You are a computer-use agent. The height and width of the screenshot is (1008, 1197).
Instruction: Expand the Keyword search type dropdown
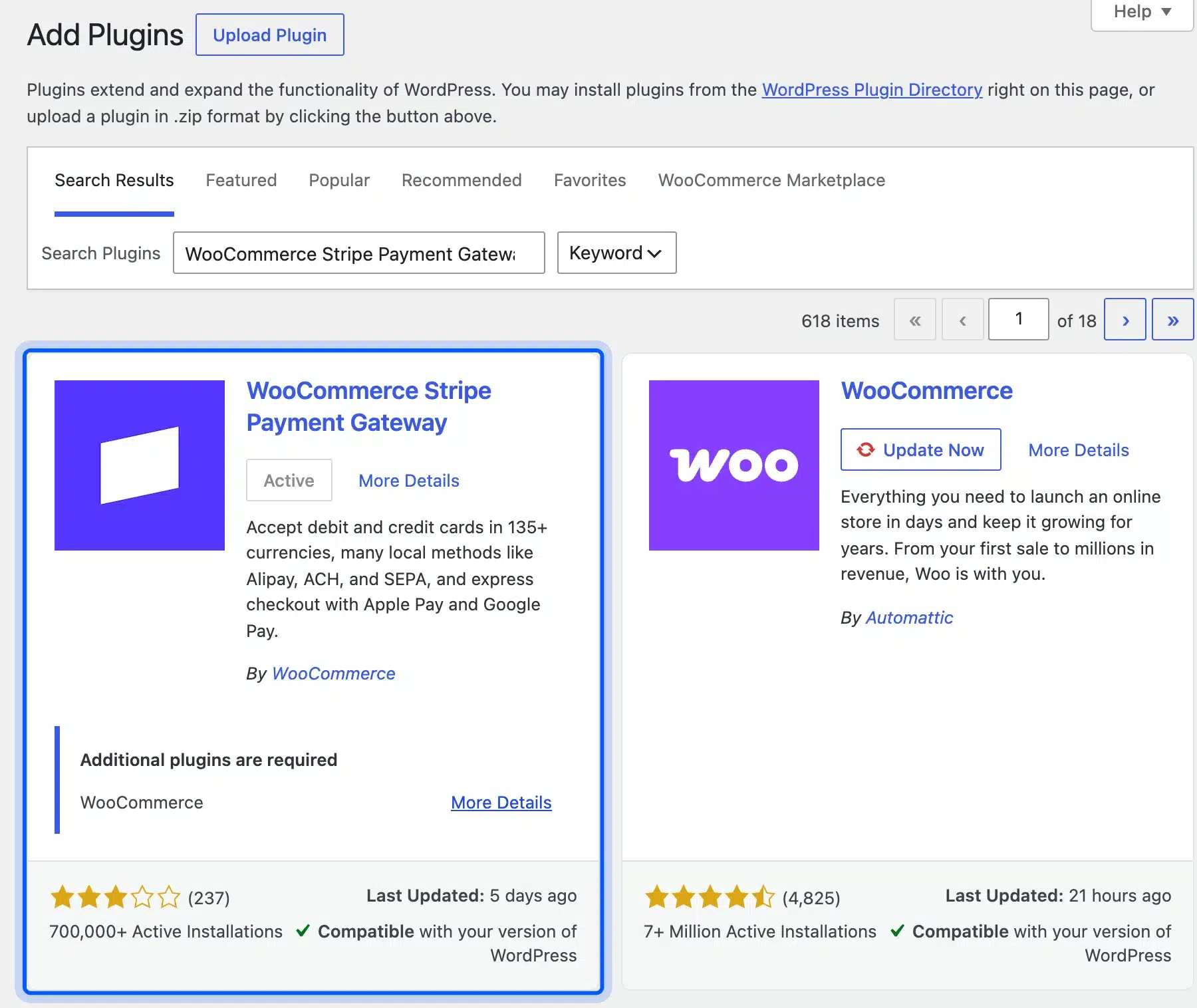pyautogui.click(x=616, y=253)
